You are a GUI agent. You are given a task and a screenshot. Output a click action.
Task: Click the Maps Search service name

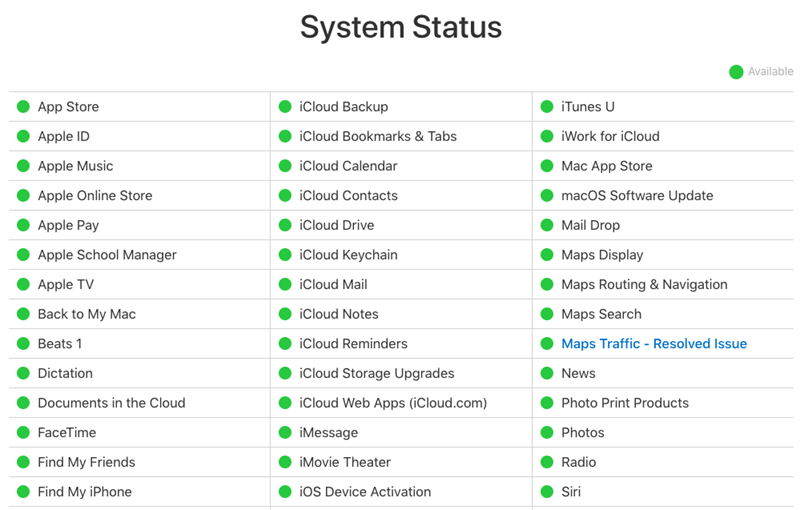(x=602, y=314)
